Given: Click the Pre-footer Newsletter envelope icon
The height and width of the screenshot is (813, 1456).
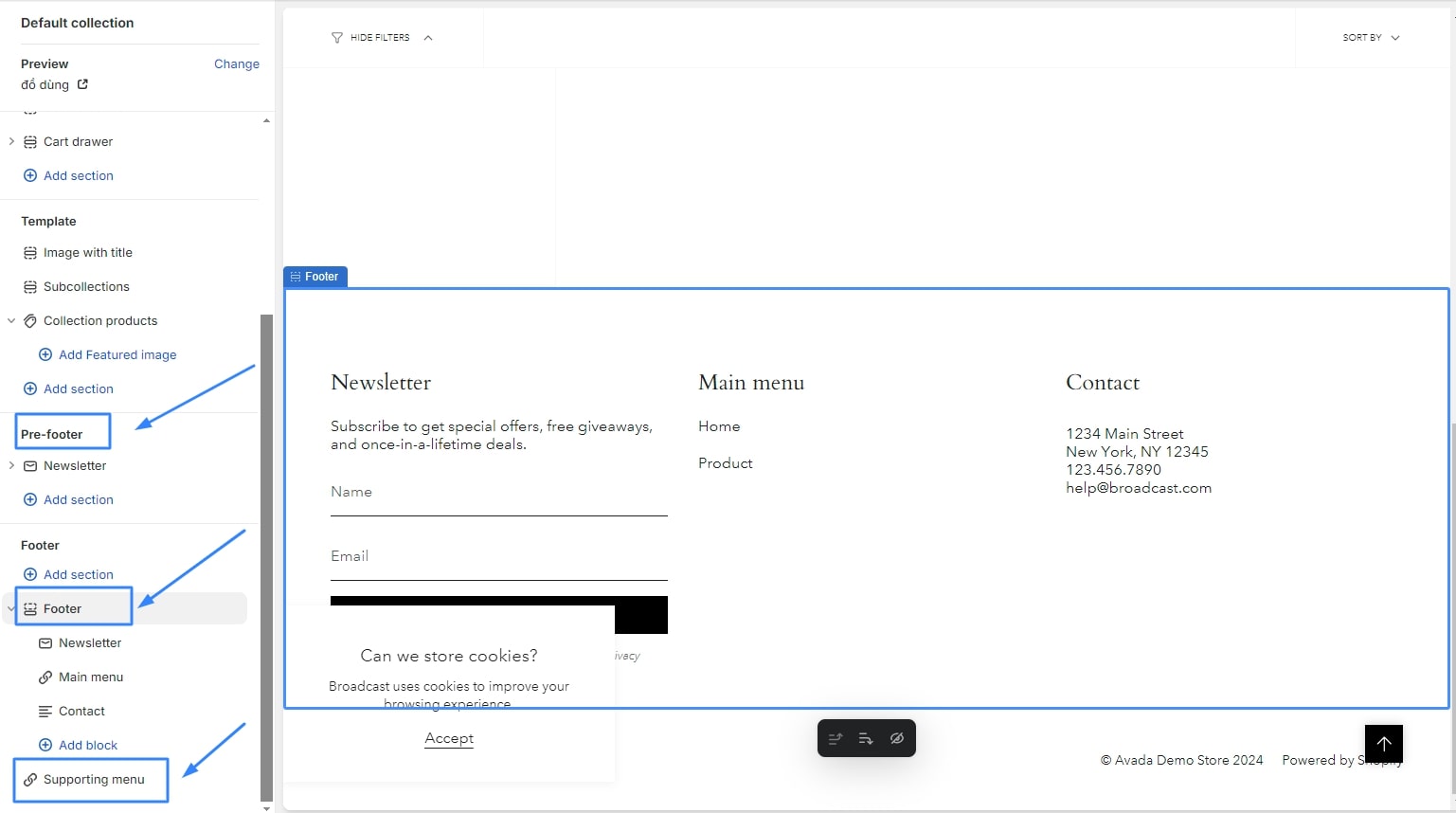Looking at the screenshot, I should [x=30, y=466].
